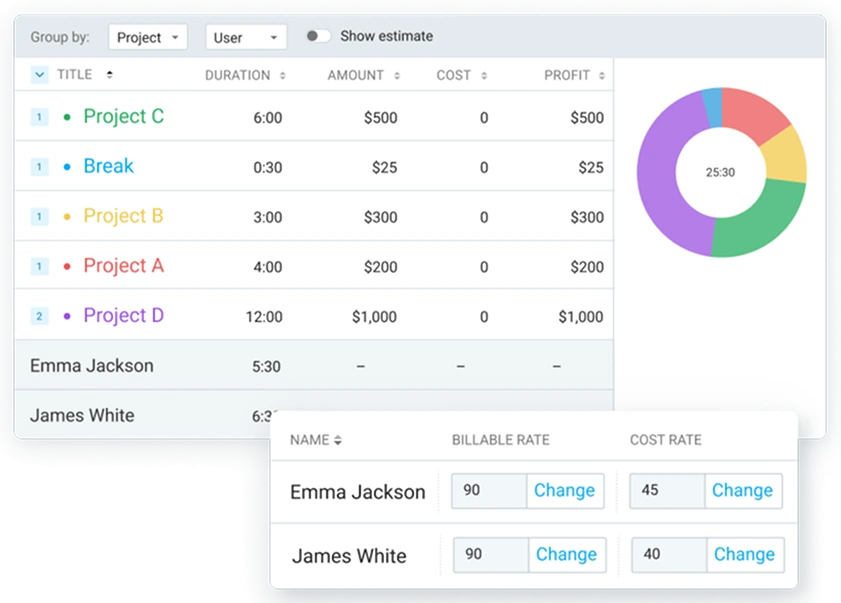
Task: Collapse Project D entry count badge
Action: (39, 316)
